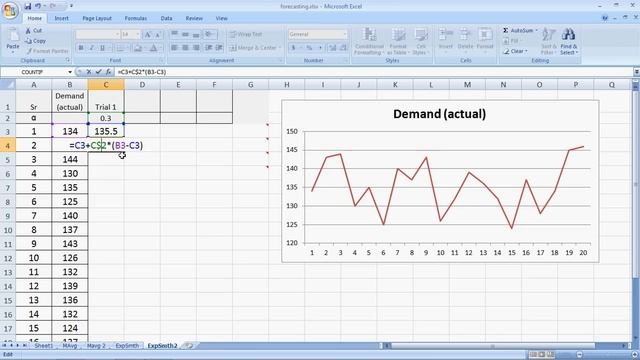Toggle Middle Align vertical alignment
The height and width of the screenshot is (360, 640).
(185, 34)
